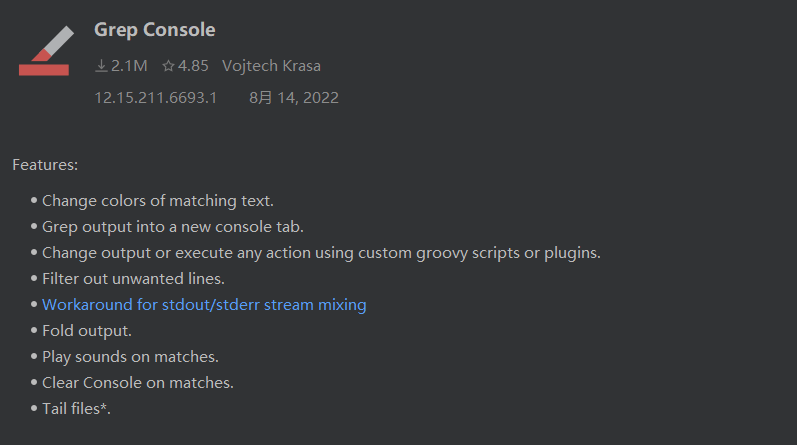This screenshot has width=797, height=445.
Task: Click 'Clear Console on matches' item
Action: pos(138,382)
